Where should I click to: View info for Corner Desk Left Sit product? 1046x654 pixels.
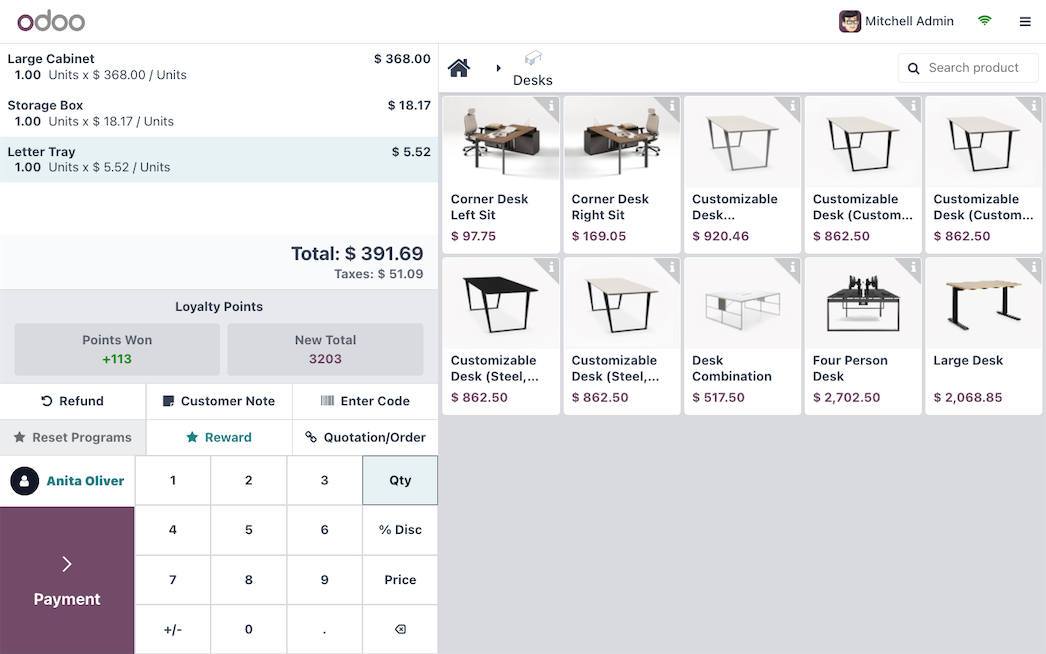[x=550, y=105]
